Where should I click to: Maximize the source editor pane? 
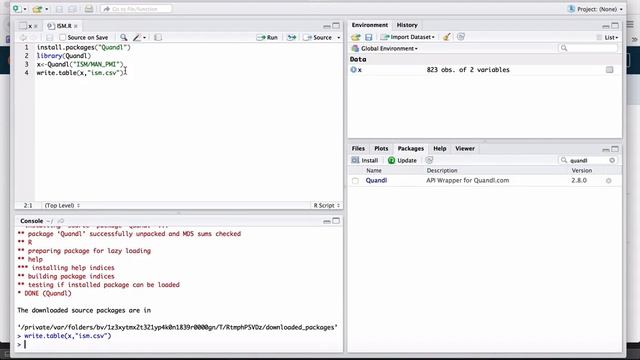(x=336, y=26)
